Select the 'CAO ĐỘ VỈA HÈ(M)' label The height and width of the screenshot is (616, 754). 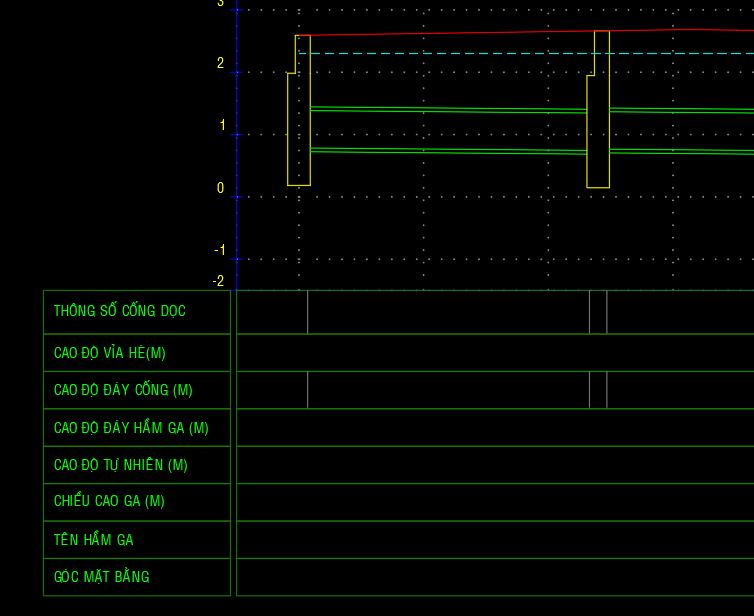pos(110,353)
